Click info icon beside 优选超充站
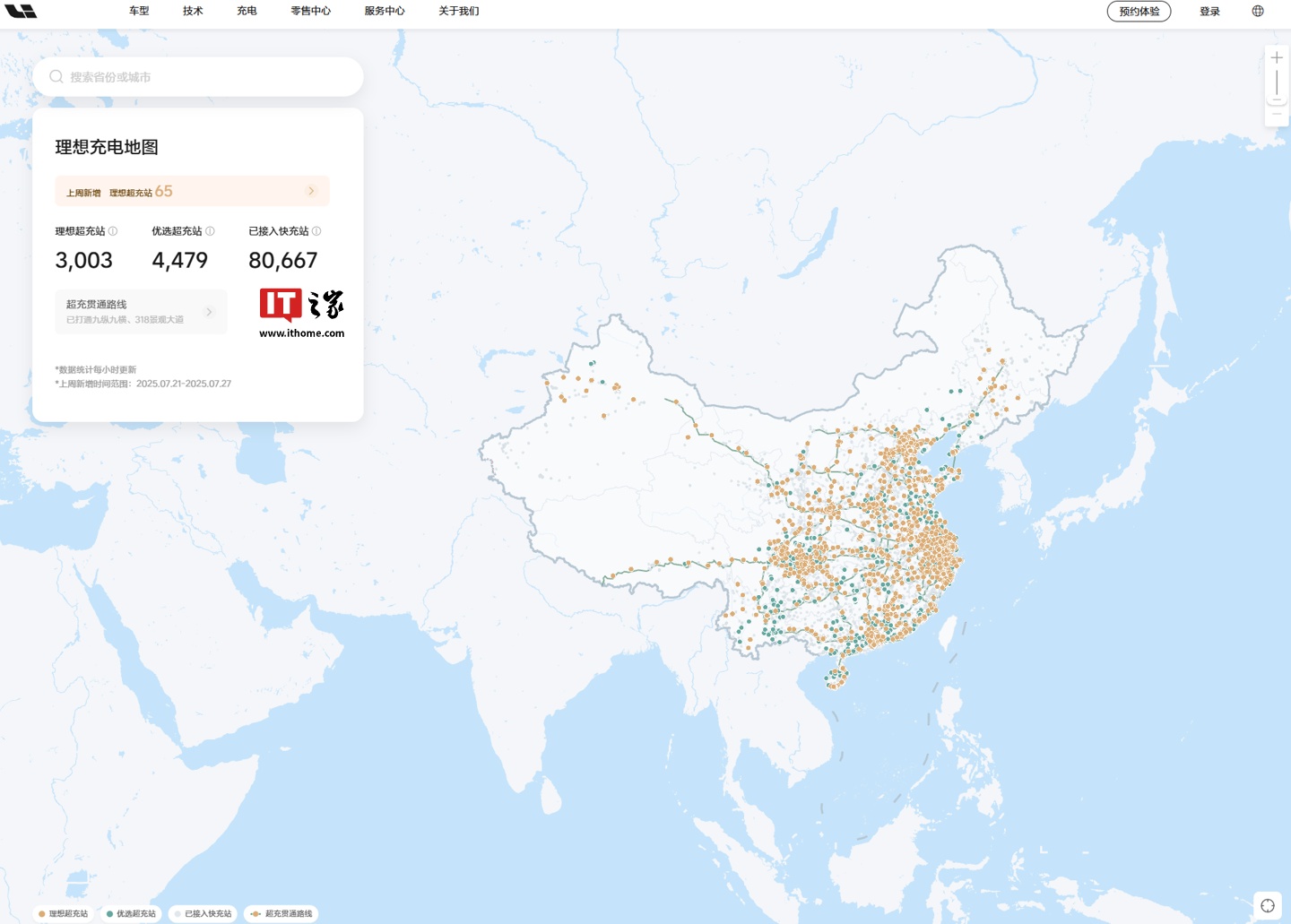This screenshot has height=924, width=1291. tap(210, 231)
